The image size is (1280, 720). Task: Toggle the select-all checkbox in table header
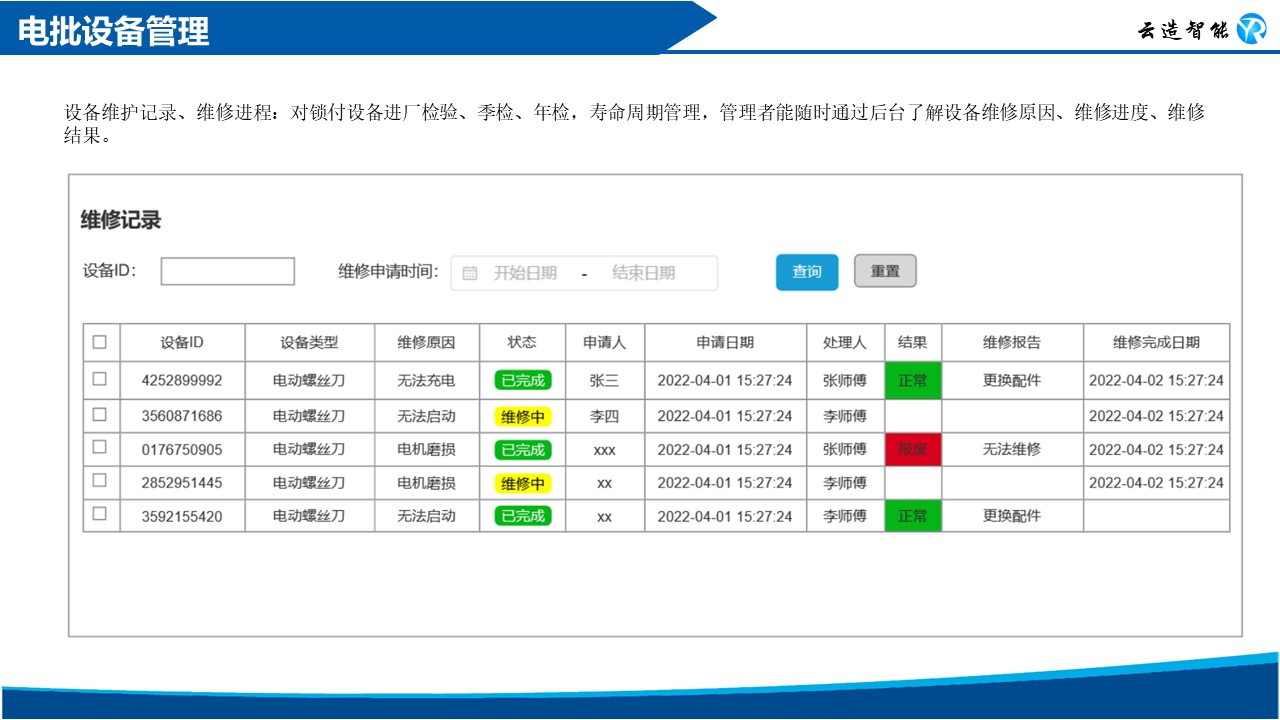[99, 342]
